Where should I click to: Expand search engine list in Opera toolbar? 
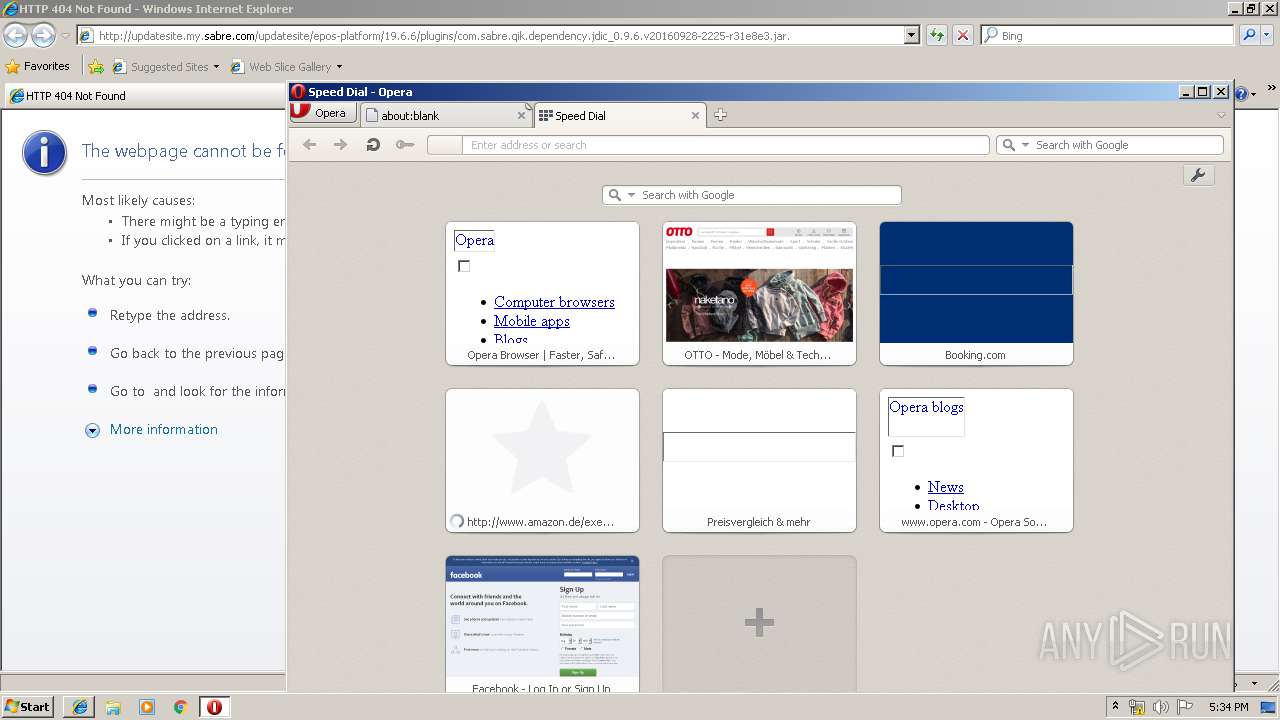coord(1025,145)
